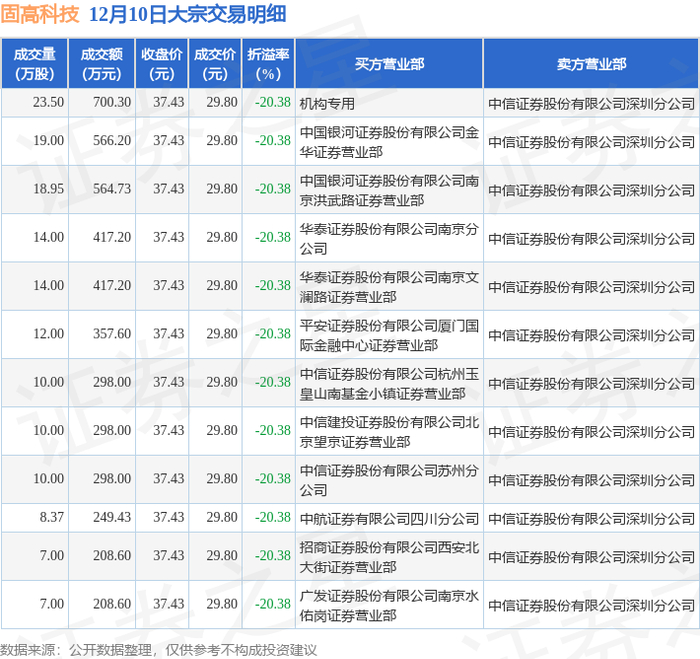Click buyer 华泰证券股份有限公司南京分公司
This screenshot has height=659, width=700.
(389, 238)
